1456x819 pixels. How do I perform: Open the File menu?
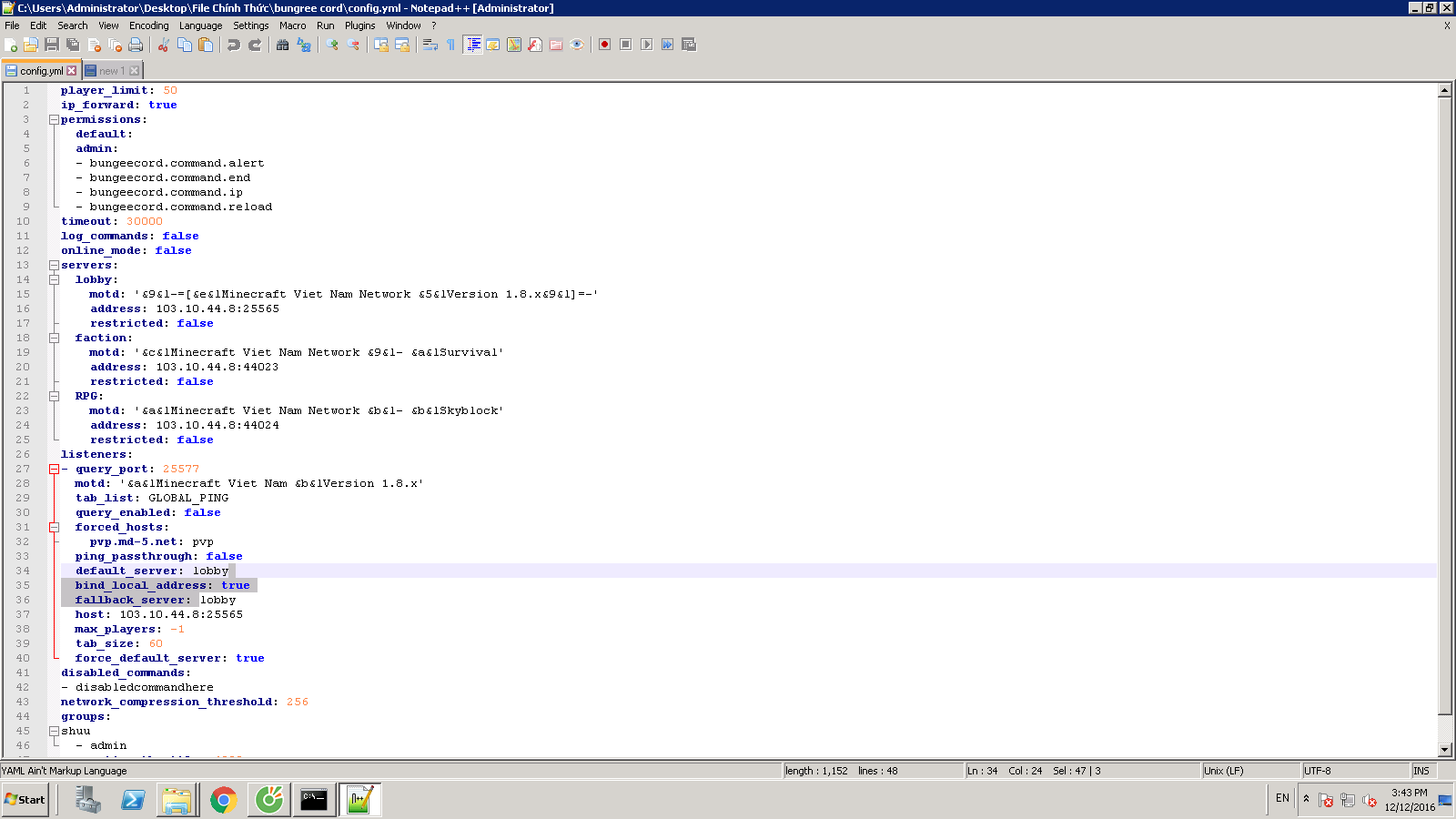click(12, 25)
